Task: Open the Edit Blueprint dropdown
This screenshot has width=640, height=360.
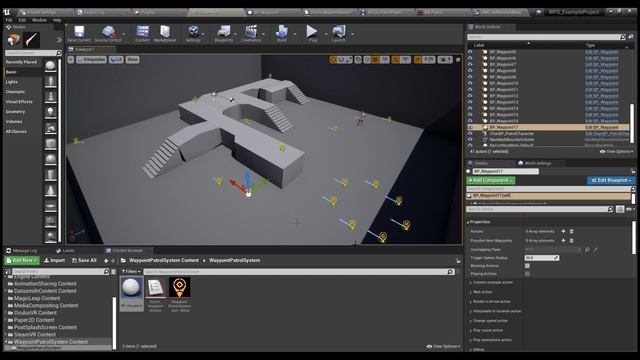Action: tap(611, 180)
